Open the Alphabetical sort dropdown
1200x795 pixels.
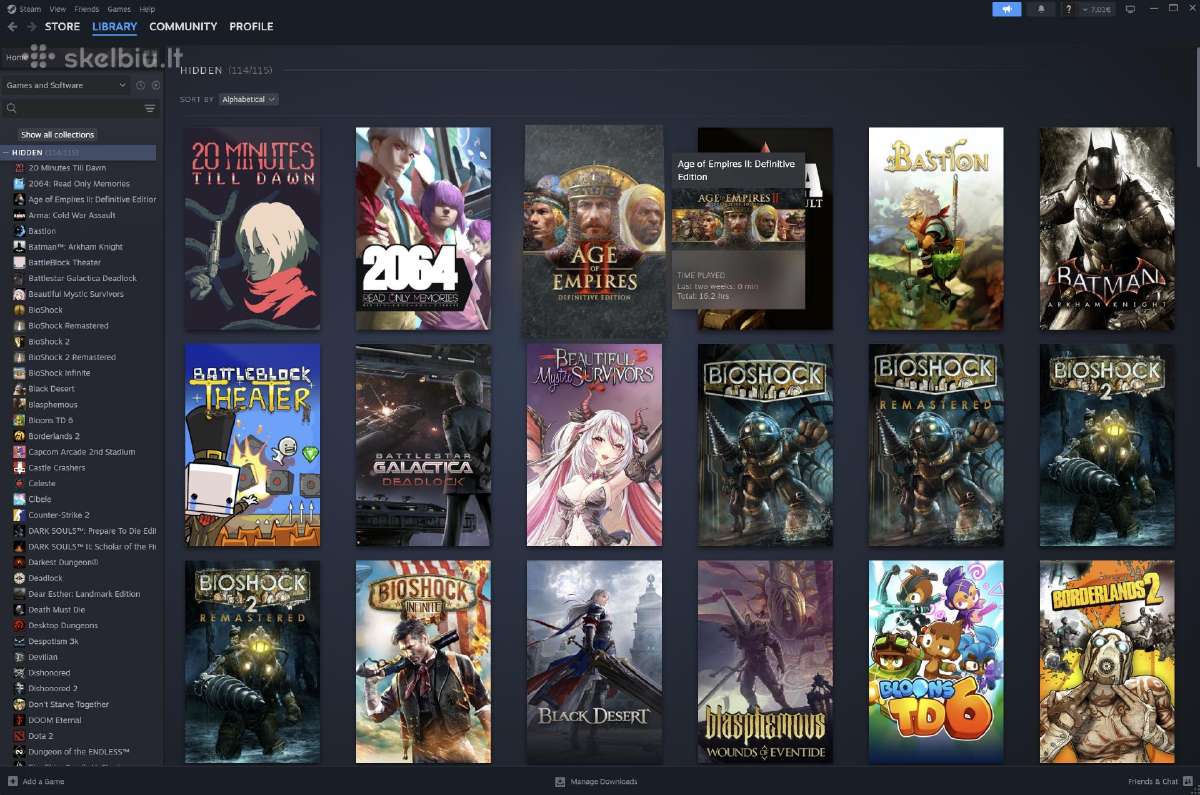coord(248,99)
